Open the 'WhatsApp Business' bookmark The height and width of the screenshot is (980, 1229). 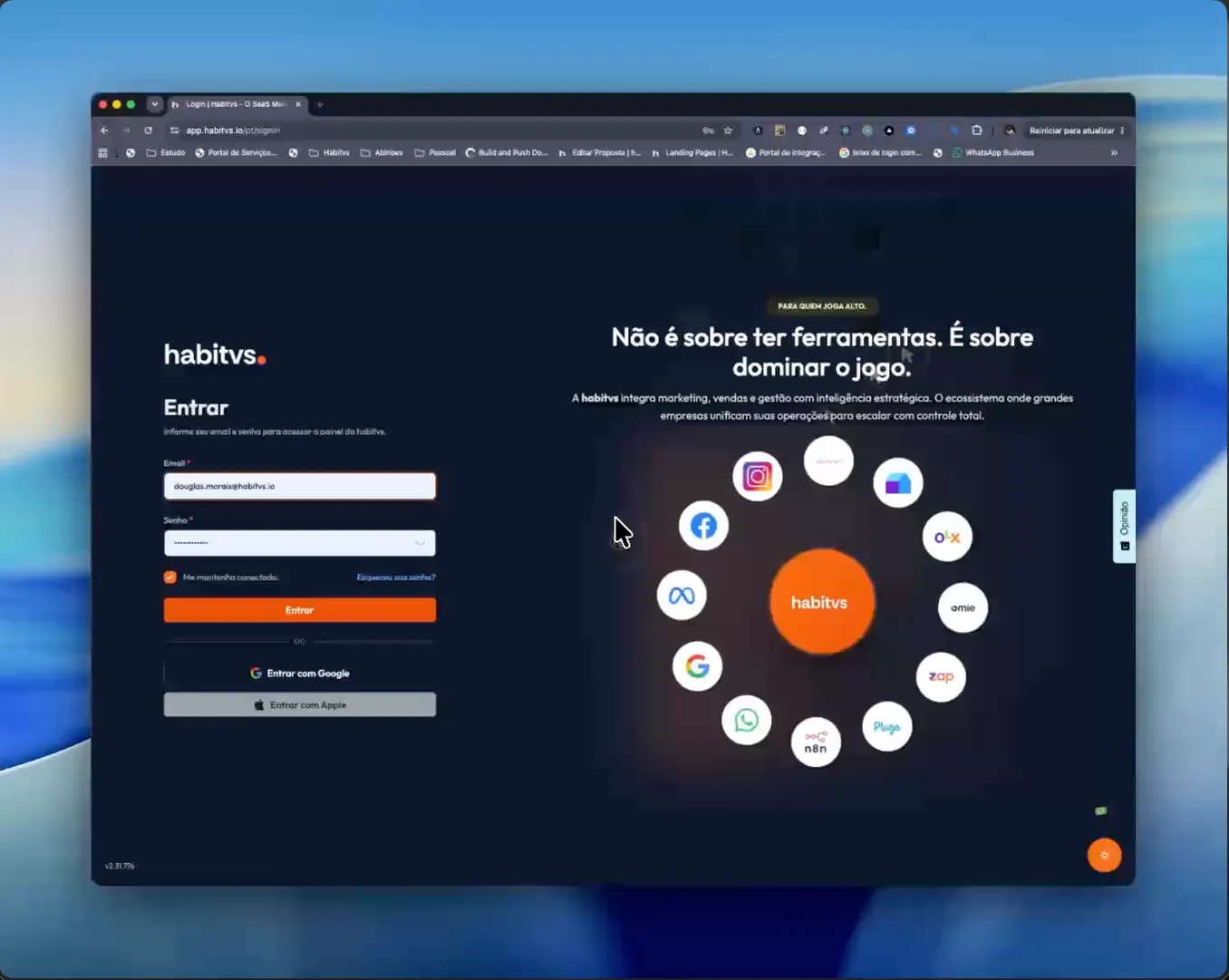[x=993, y=153]
